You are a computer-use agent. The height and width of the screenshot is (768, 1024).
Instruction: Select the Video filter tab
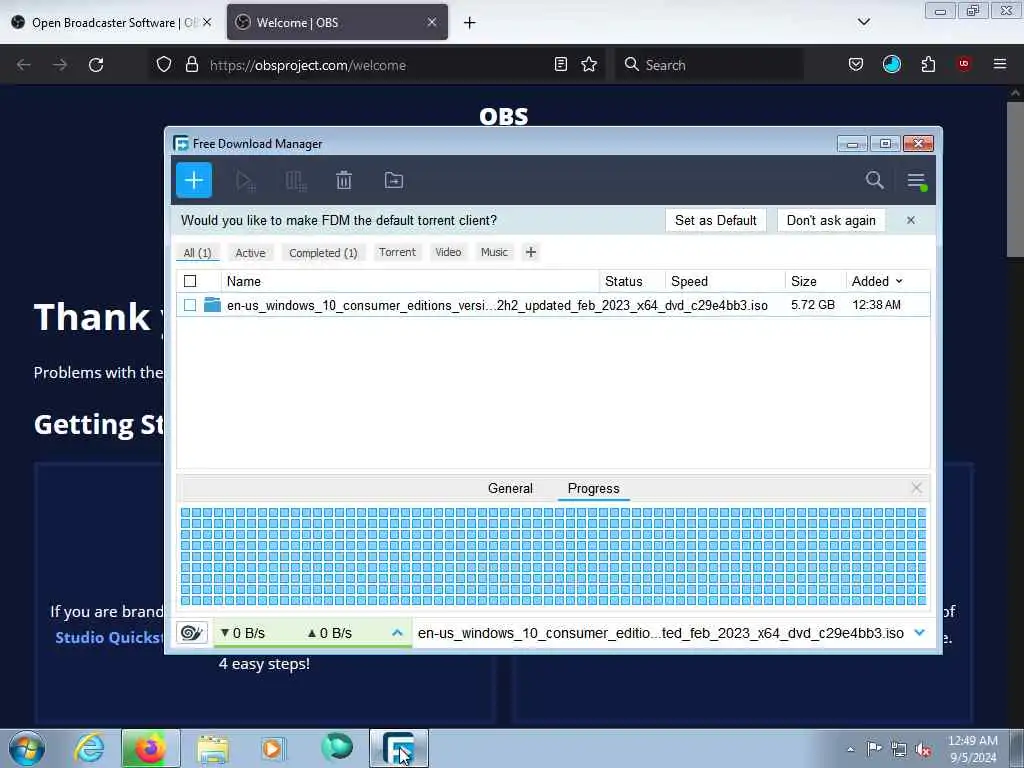pos(448,252)
